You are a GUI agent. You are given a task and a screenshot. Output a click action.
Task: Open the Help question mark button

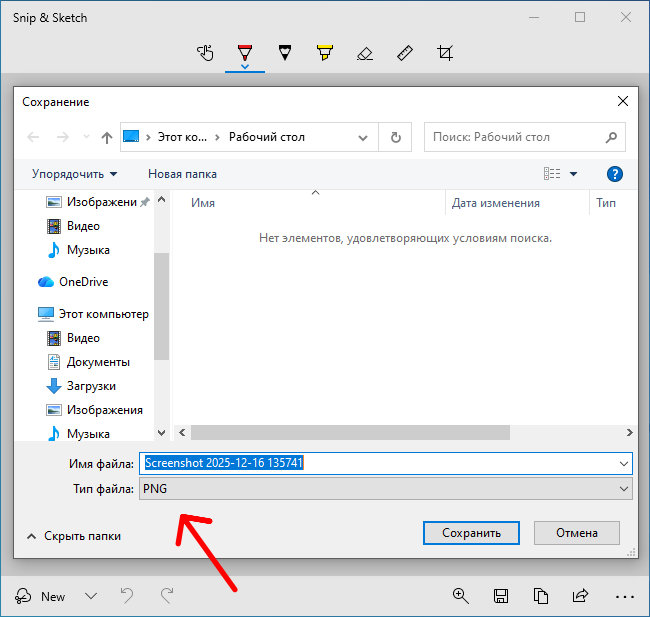[x=614, y=174]
